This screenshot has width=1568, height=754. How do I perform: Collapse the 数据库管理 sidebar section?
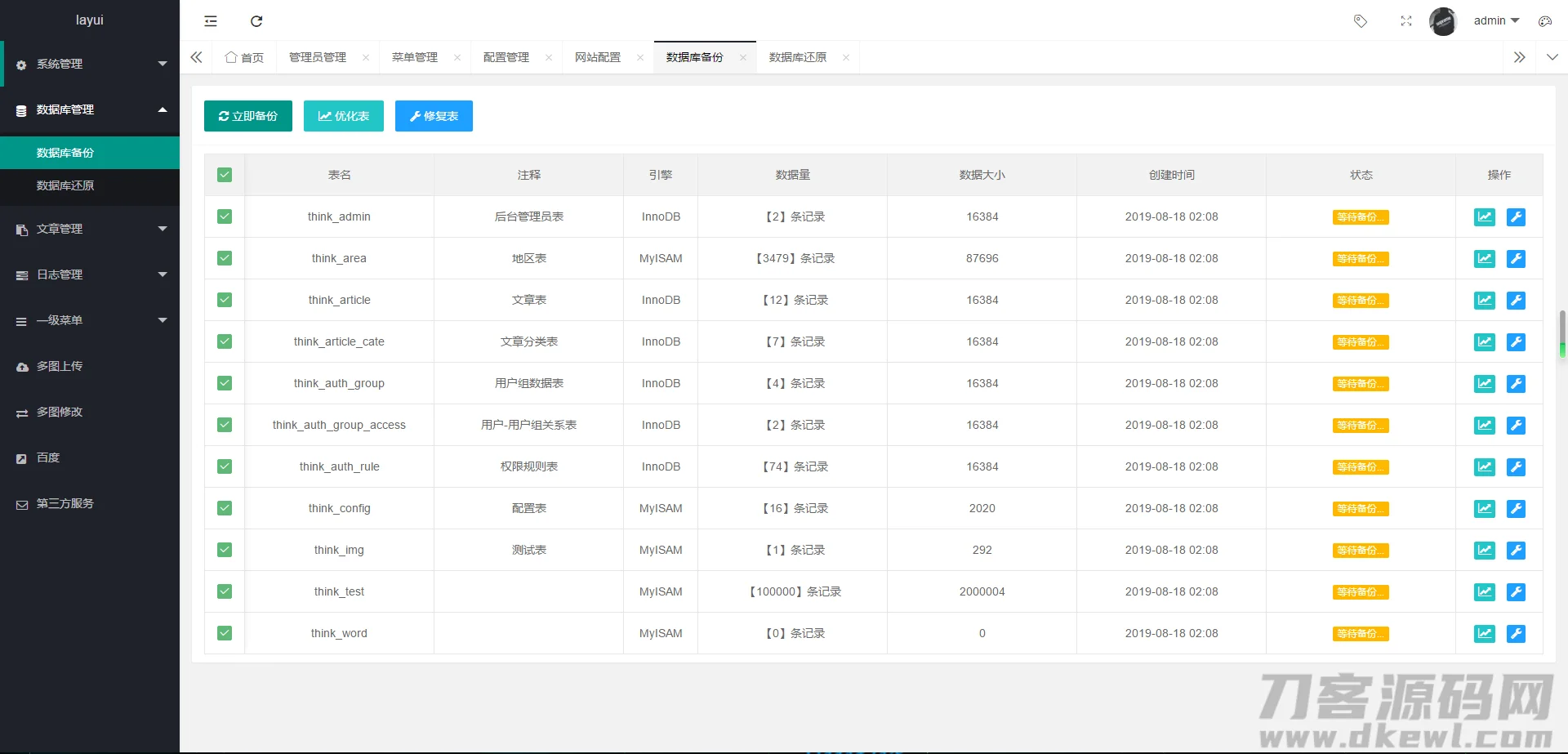(x=90, y=109)
